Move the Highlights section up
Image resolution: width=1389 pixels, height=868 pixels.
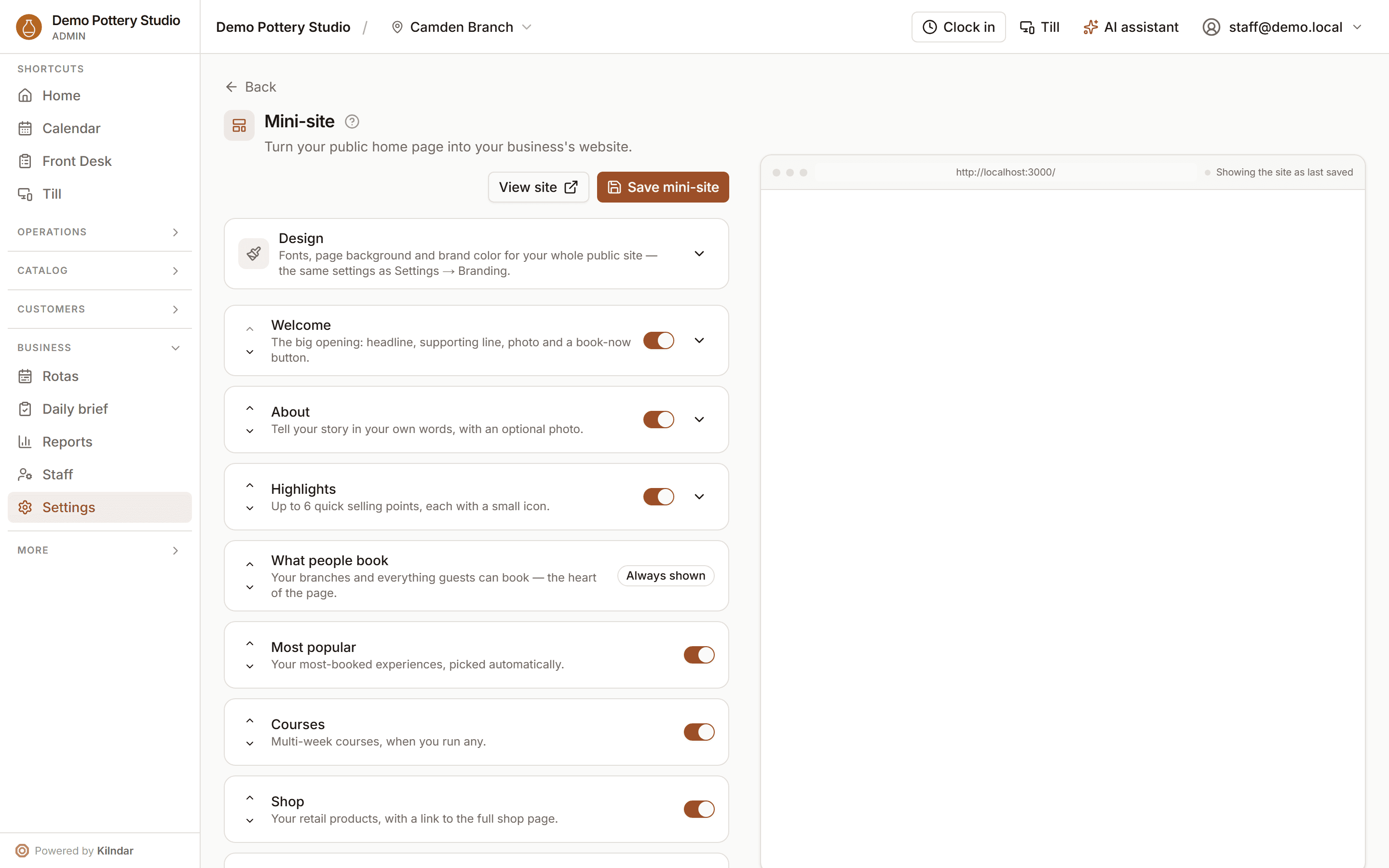pyautogui.click(x=250, y=485)
